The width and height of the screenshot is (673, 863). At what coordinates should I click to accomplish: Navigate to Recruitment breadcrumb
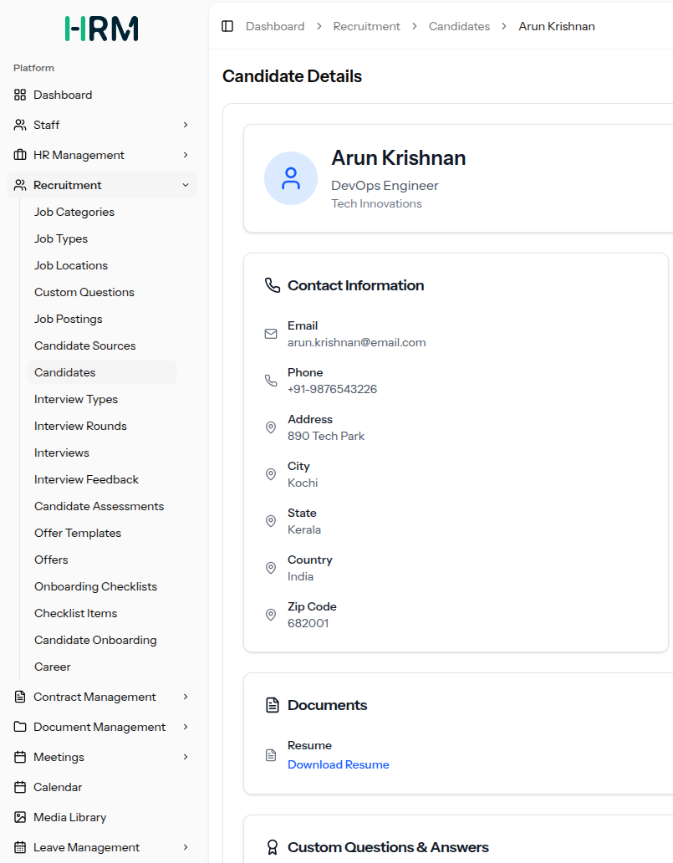(366, 26)
